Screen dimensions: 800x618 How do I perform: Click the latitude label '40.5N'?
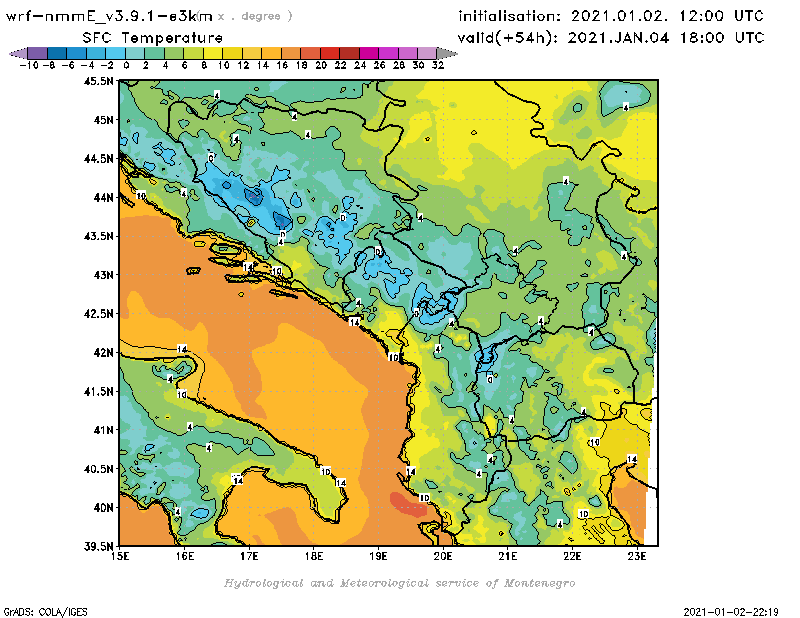pos(98,468)
